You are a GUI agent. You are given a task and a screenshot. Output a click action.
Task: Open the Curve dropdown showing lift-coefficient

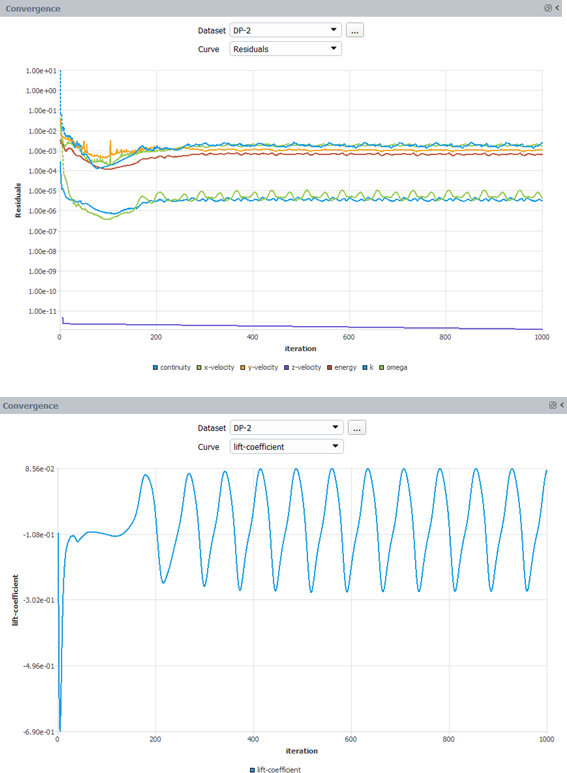pyautogui.click(x=286, y=447)
